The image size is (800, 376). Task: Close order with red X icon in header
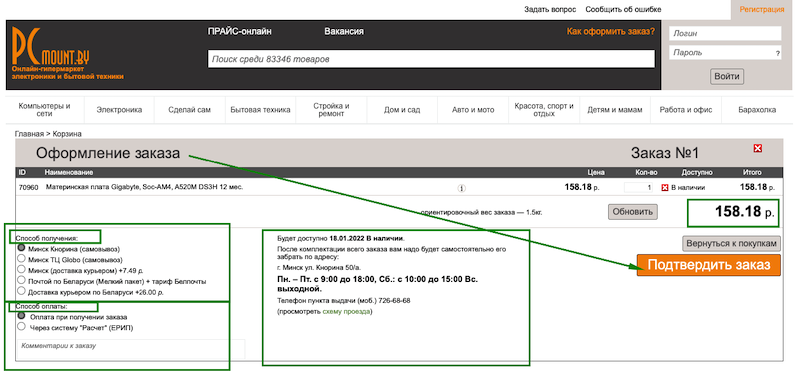(758, 148)
